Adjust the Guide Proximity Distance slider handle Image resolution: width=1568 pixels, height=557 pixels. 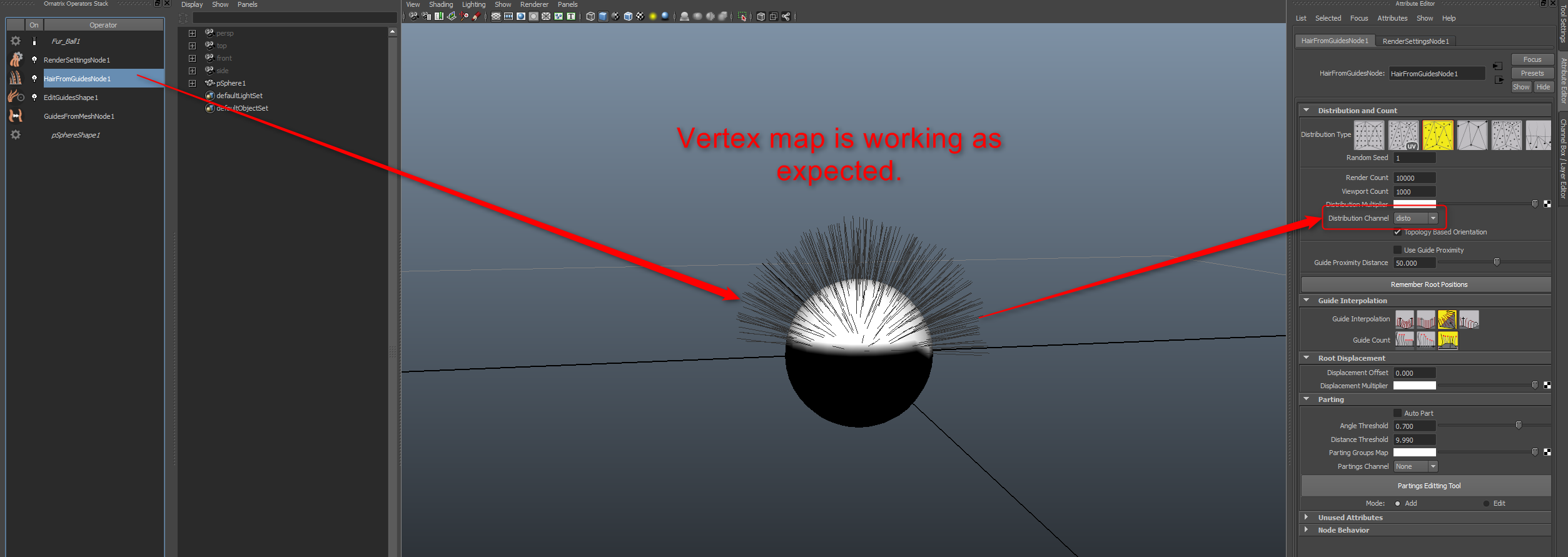(1497, 263)
